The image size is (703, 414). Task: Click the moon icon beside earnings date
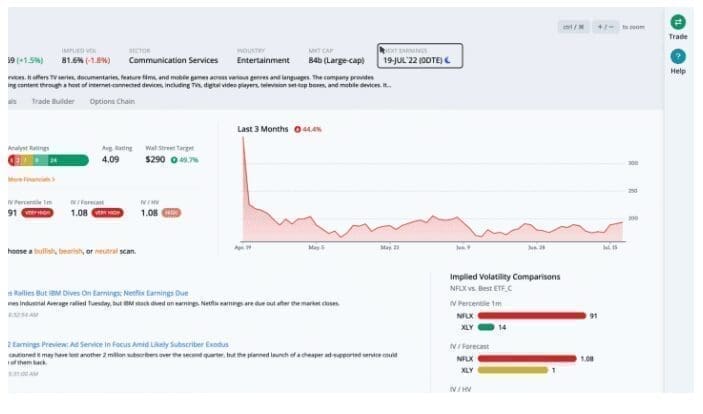tap(448, 61)
